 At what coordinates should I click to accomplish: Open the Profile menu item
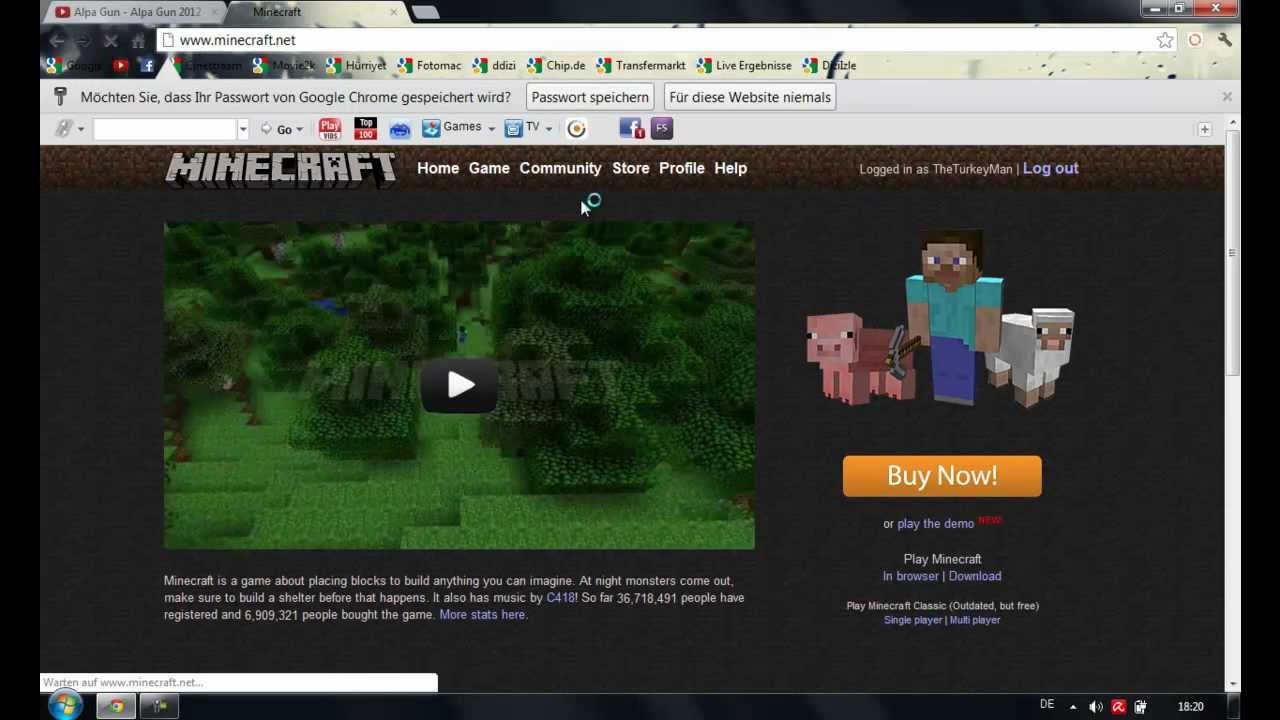(682, 168)
